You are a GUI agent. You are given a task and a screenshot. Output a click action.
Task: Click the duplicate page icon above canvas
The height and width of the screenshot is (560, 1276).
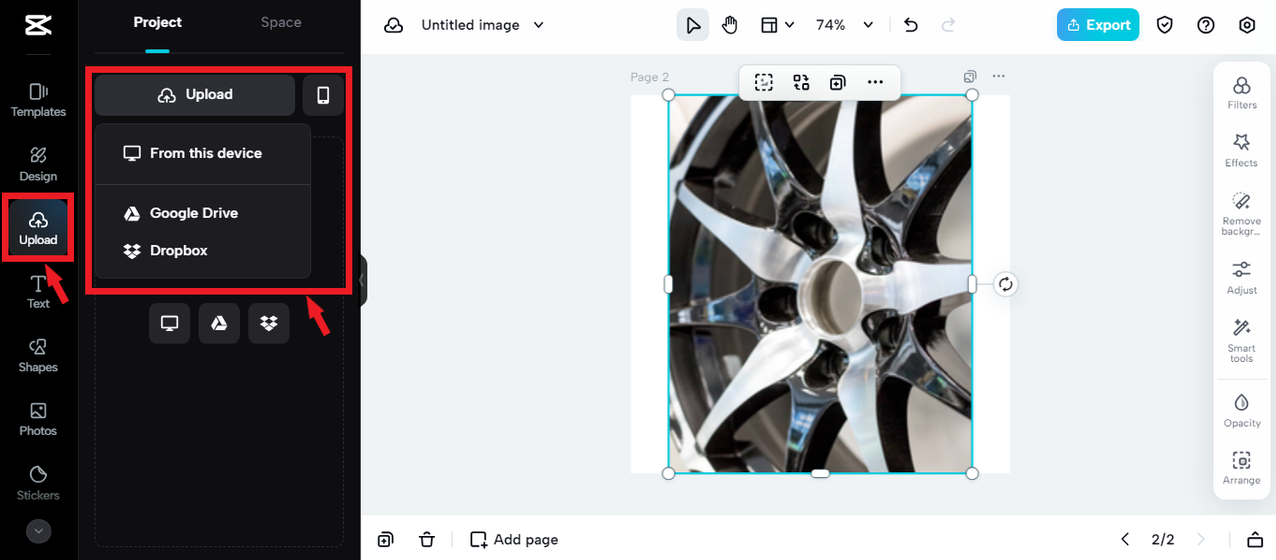970,77
